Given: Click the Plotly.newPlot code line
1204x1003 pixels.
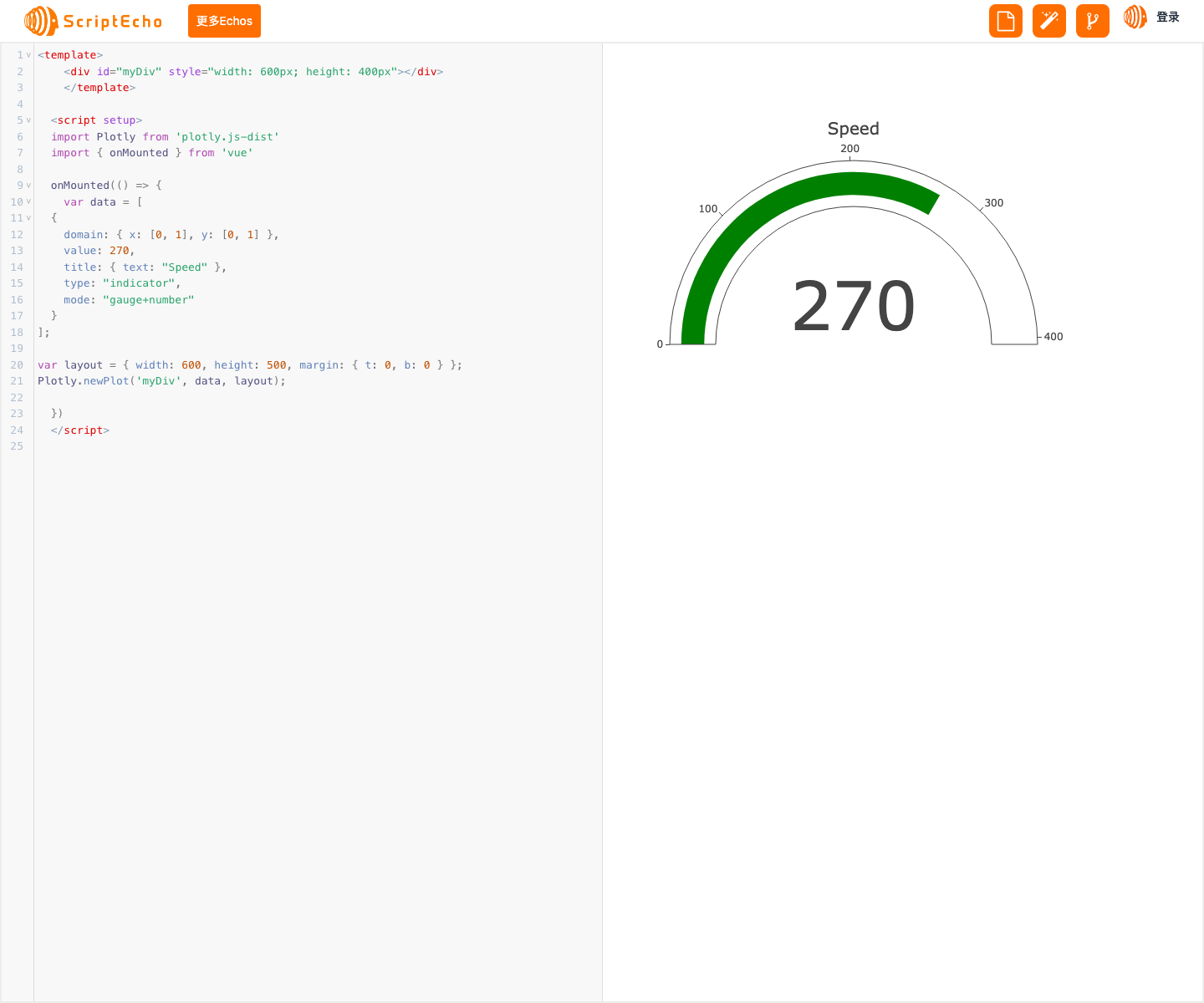Looking at the screenshot, I should (161, 381).
